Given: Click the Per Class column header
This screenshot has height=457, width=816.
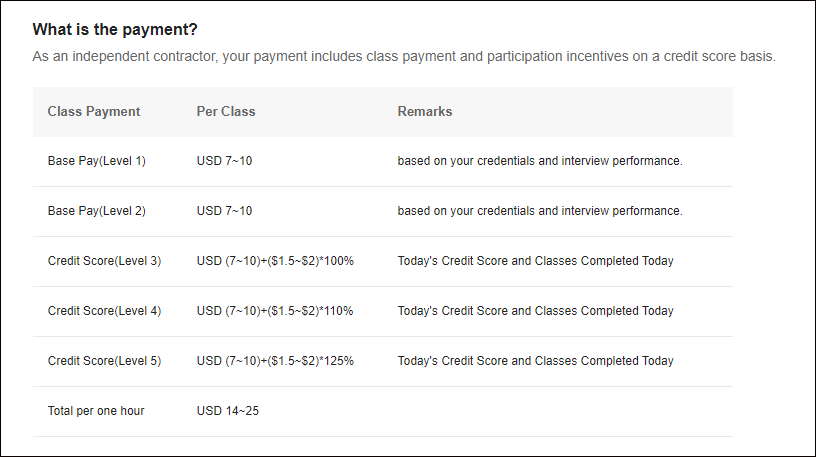Looking at the screenshot, I should (x=226, y=111).
